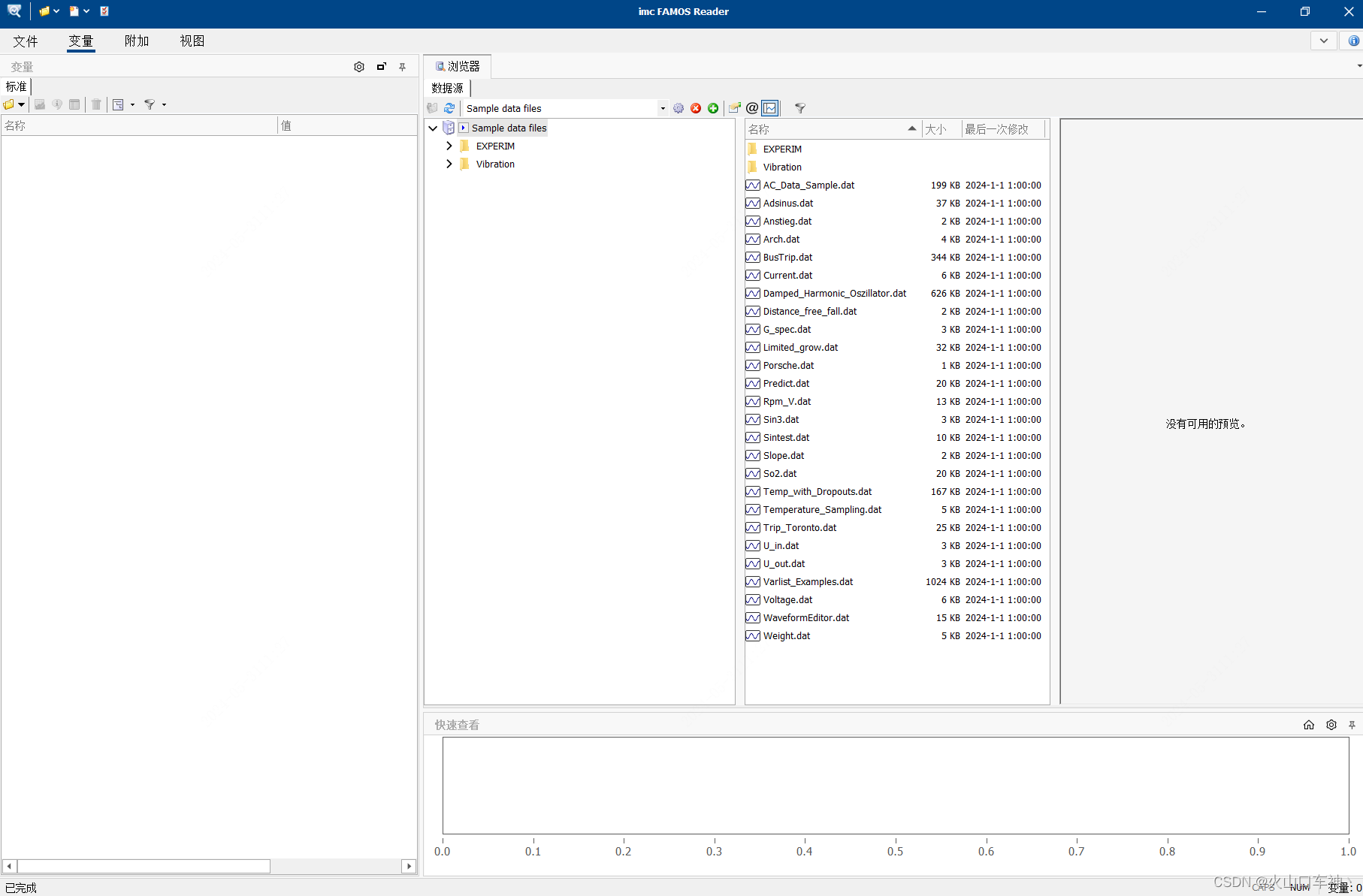Sort file list by 最后一次修改 column

(x=1004, y=129)
